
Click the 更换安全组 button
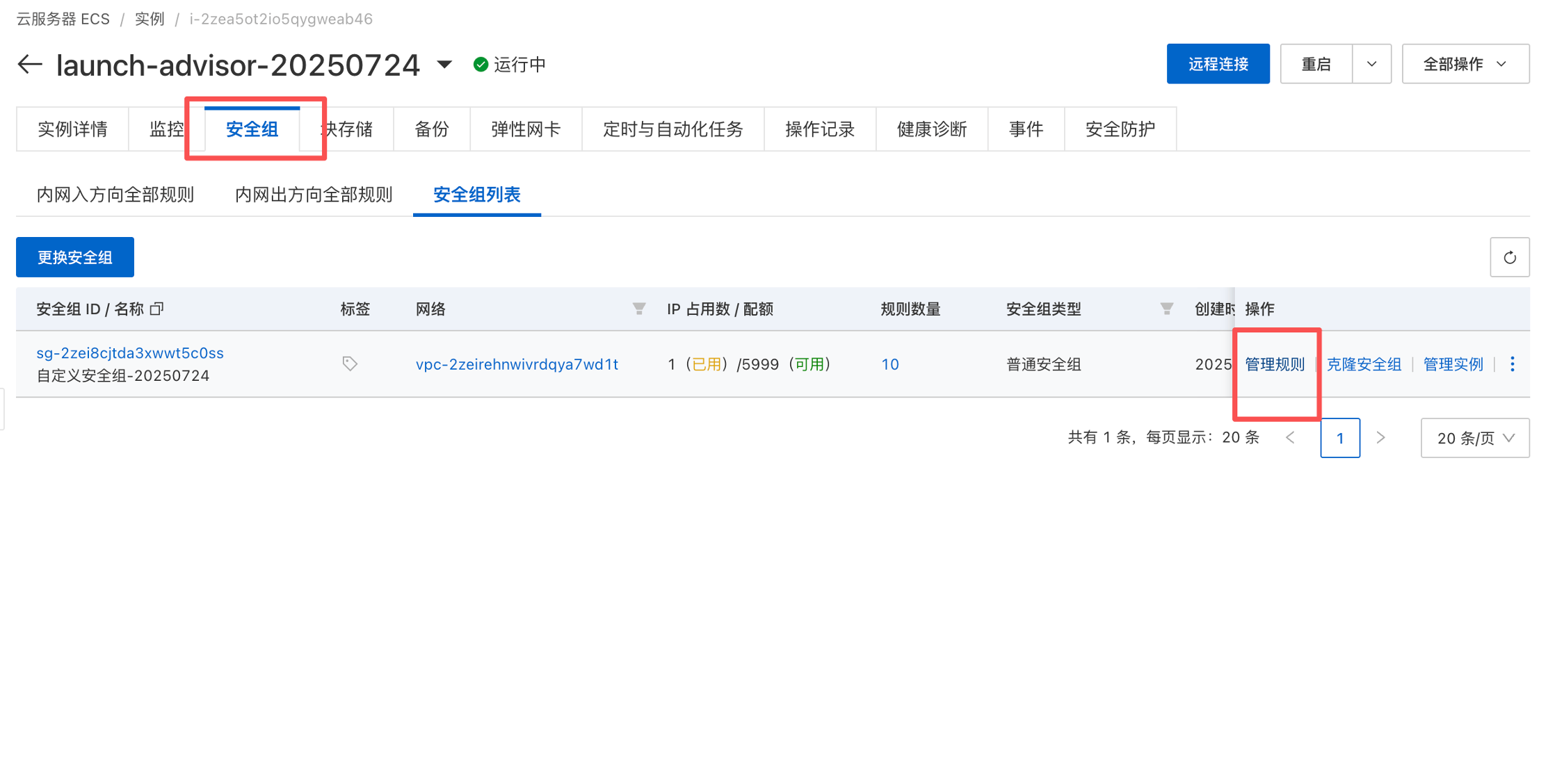[74, 257]
